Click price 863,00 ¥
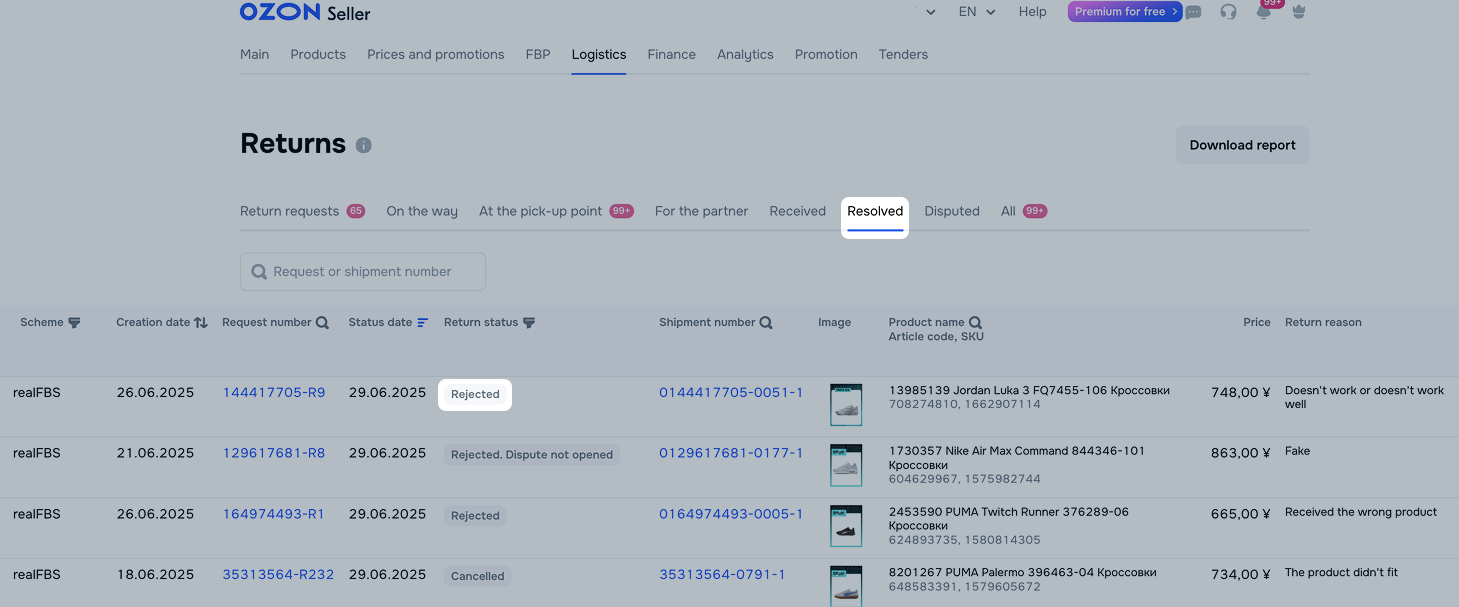This screenshot has width=1459, height=607. pyautogui.click(x=1240, y=453)
